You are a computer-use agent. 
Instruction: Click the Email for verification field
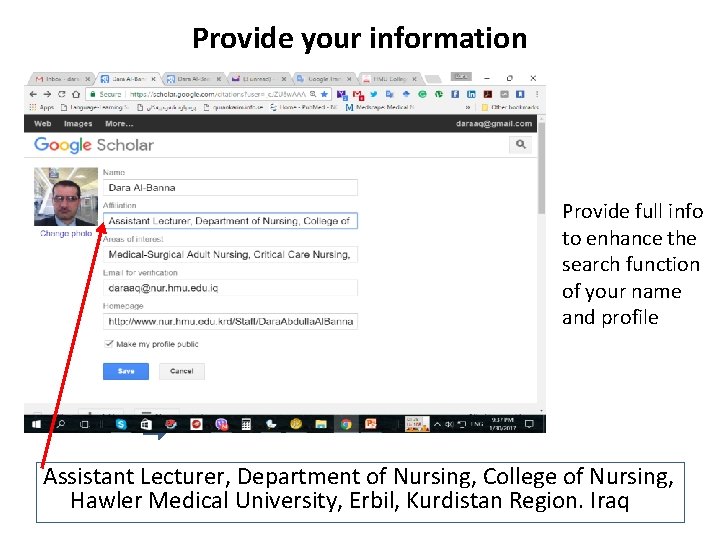coord(230,288)
